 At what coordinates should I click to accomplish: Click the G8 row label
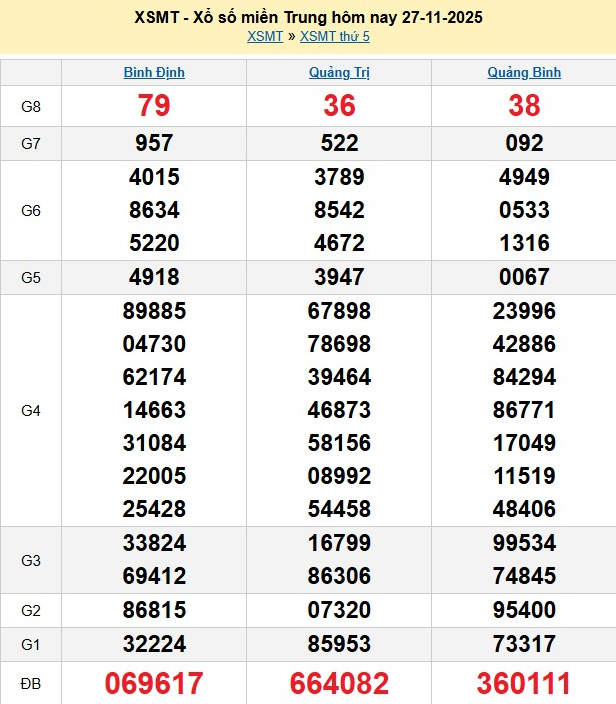click(31, 106)
